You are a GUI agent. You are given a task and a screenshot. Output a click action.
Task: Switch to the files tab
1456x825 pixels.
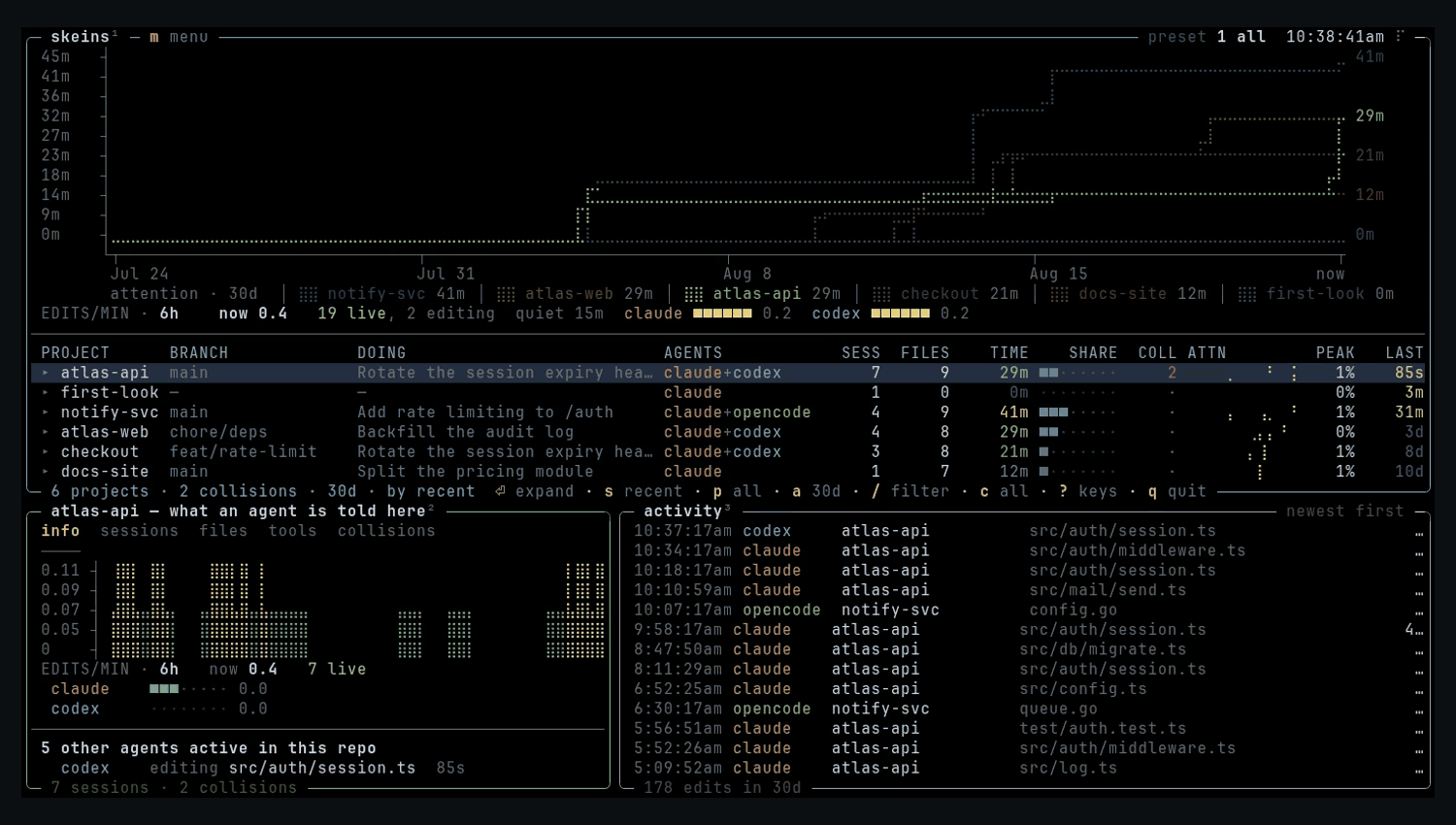223,531
